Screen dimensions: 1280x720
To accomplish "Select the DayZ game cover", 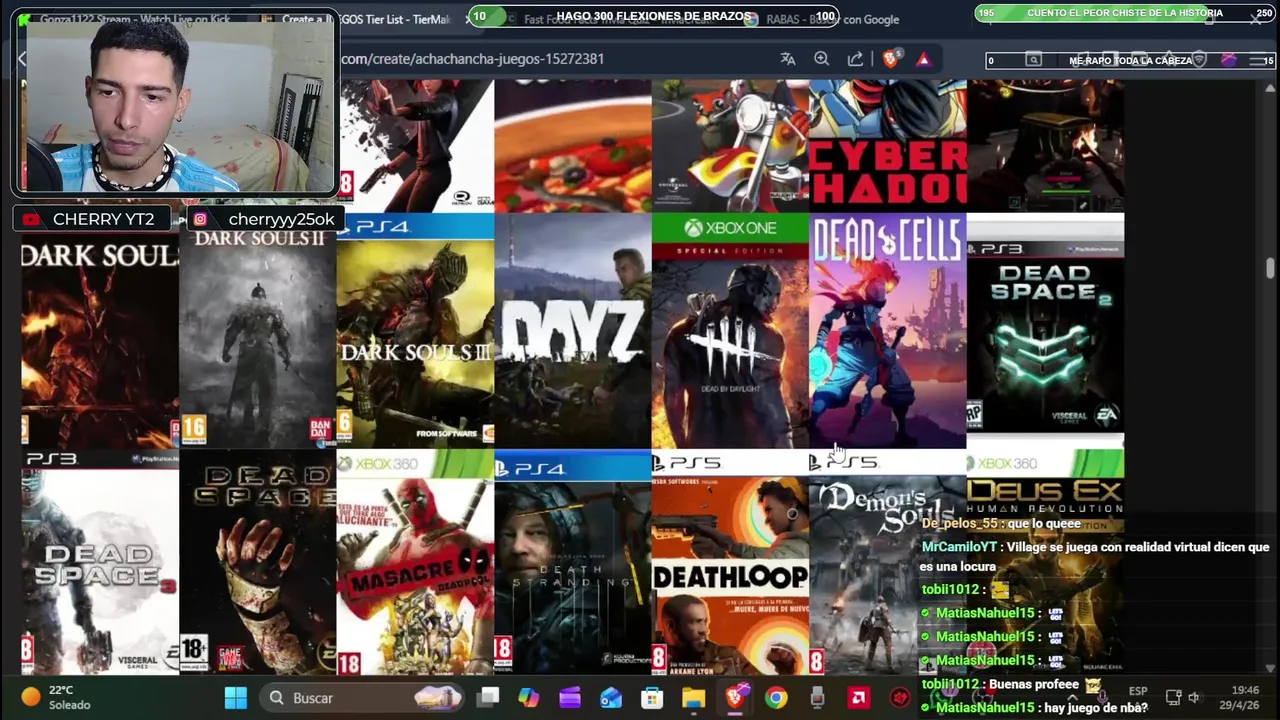I will [x=573, y=331].
